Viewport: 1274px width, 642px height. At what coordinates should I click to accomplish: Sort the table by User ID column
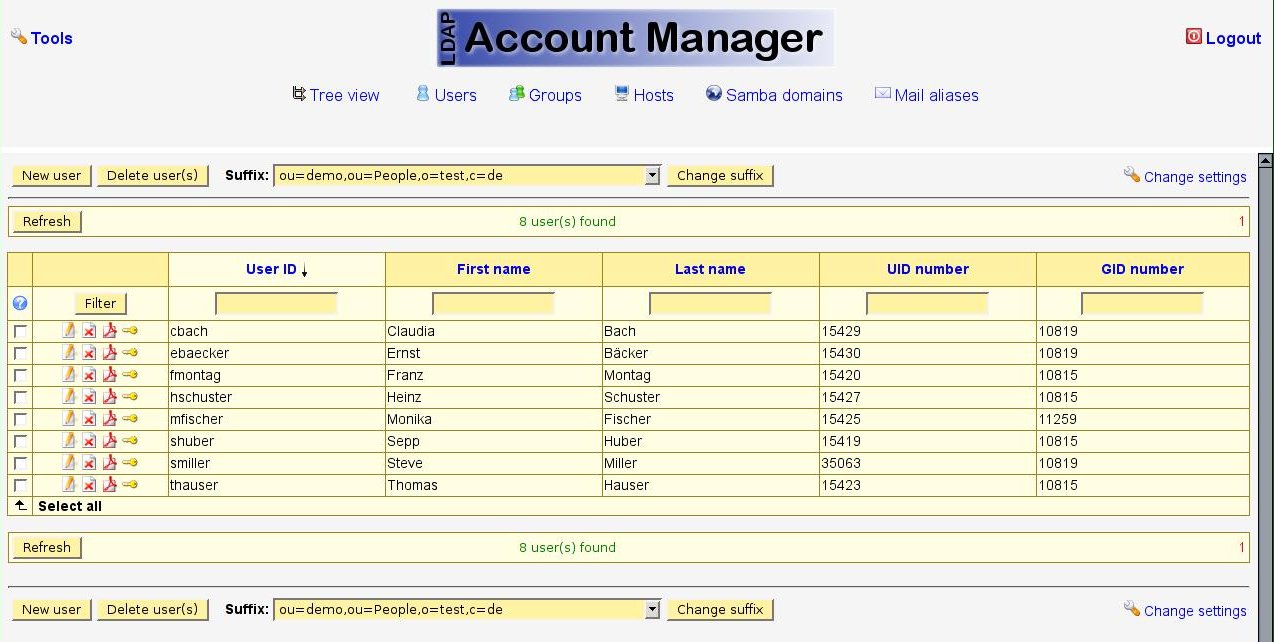[x=271, y=269]
